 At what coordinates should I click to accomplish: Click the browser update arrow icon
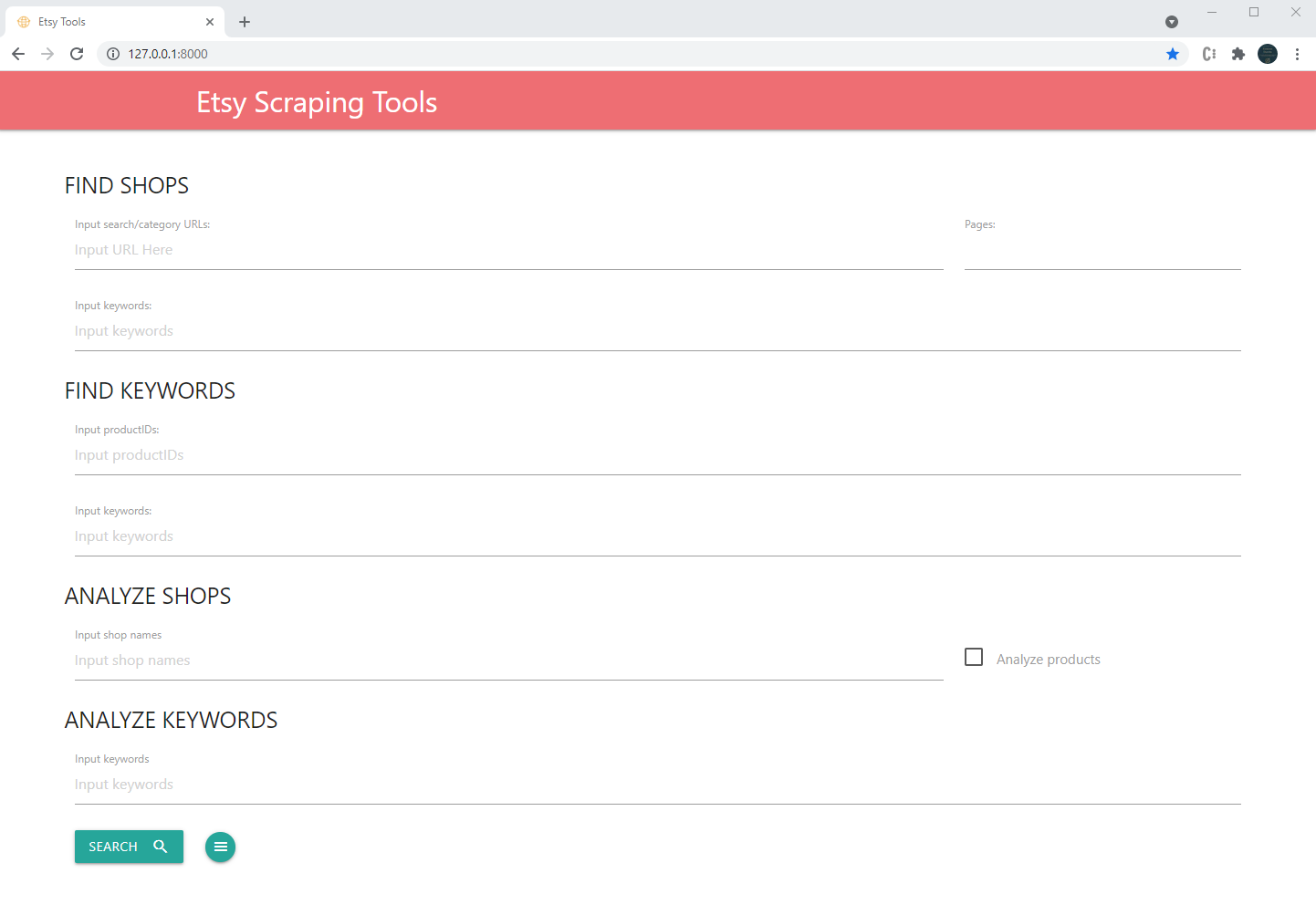point(1171,21)
